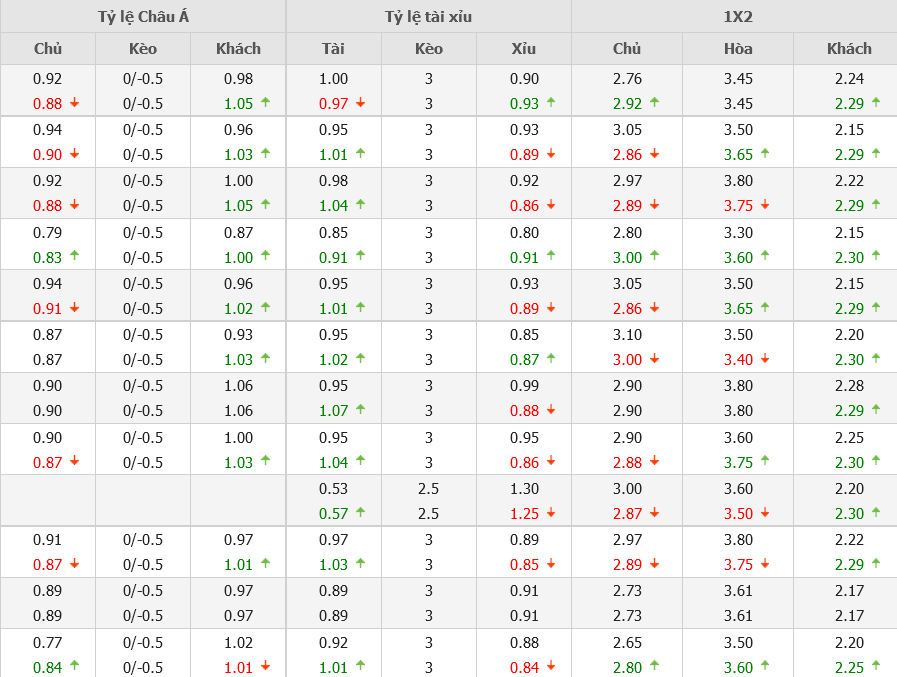Click the red down arrow beside 1.25
897x677 pixels.
click(x=550, y=513)
